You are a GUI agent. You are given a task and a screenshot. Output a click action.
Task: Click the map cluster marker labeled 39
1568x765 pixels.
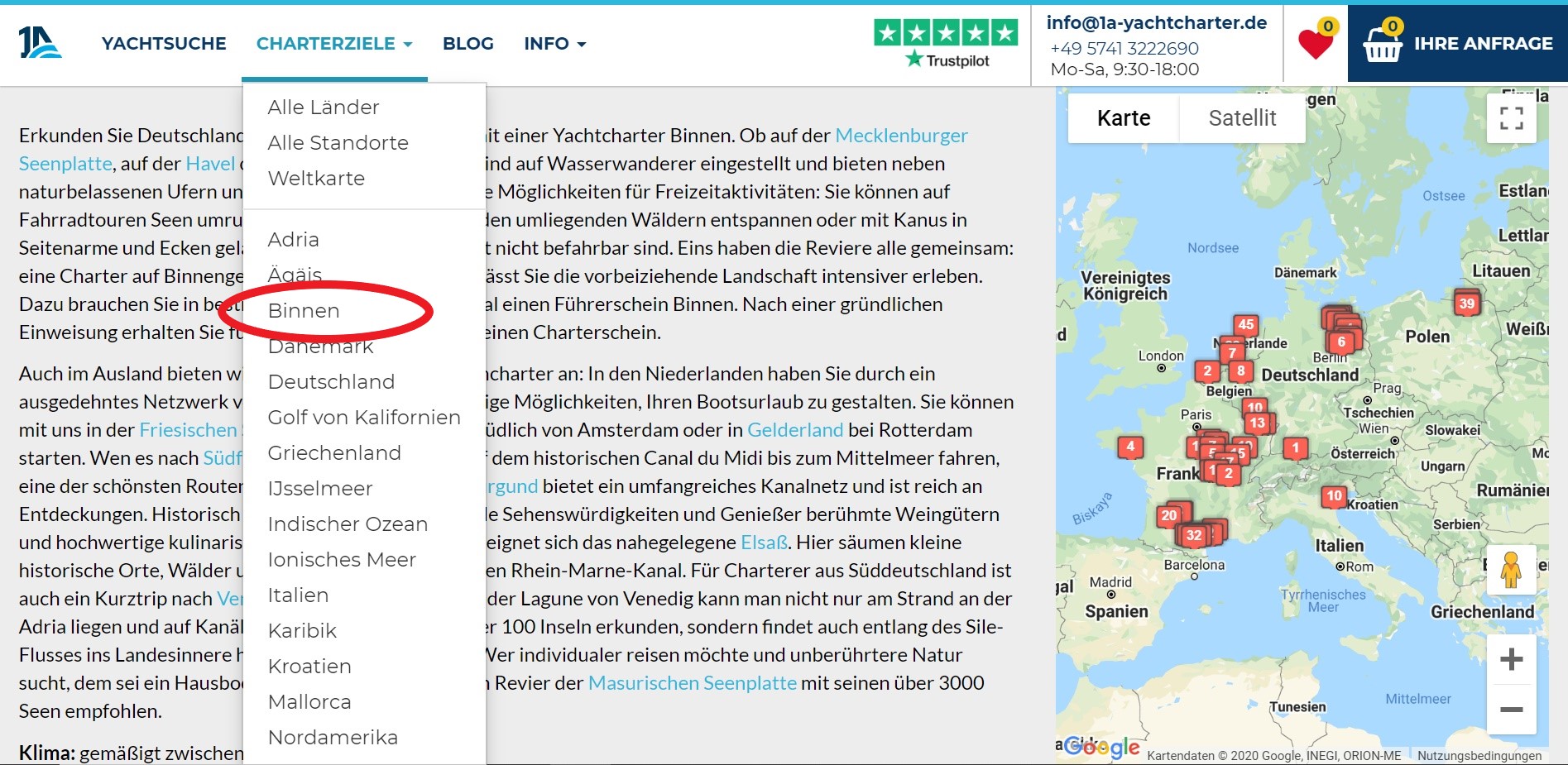click(x=1466, y=304)
